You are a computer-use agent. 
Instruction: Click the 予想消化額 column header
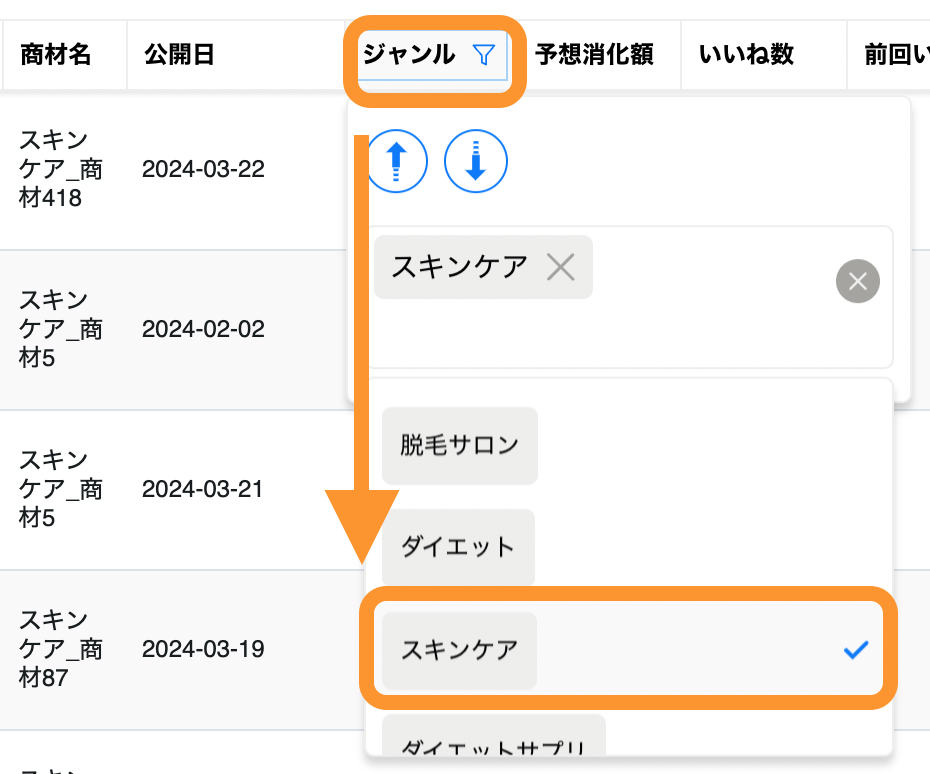[x=594, y=54]
